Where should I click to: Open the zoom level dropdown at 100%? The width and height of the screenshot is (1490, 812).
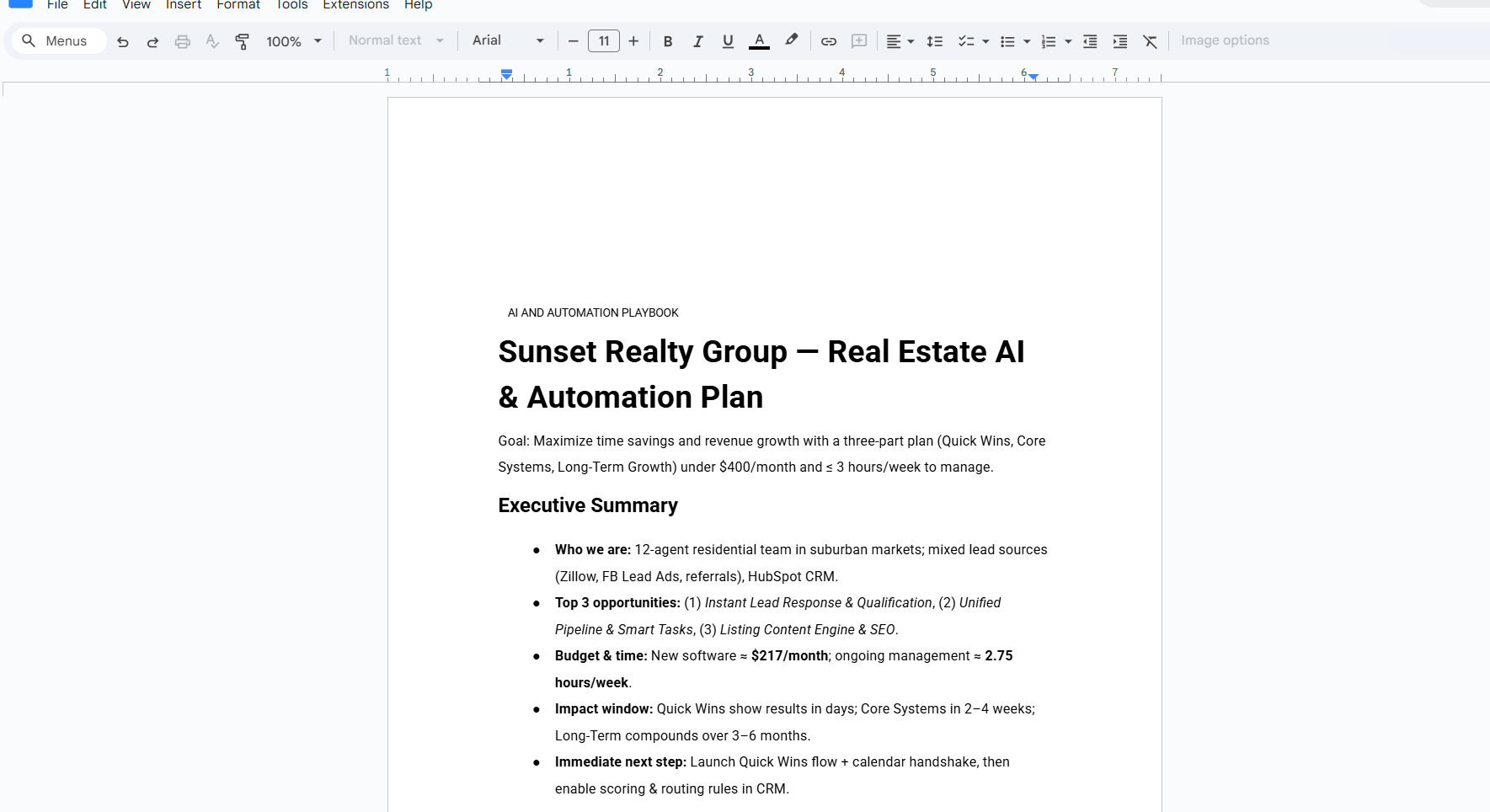(x=294, y=41)
